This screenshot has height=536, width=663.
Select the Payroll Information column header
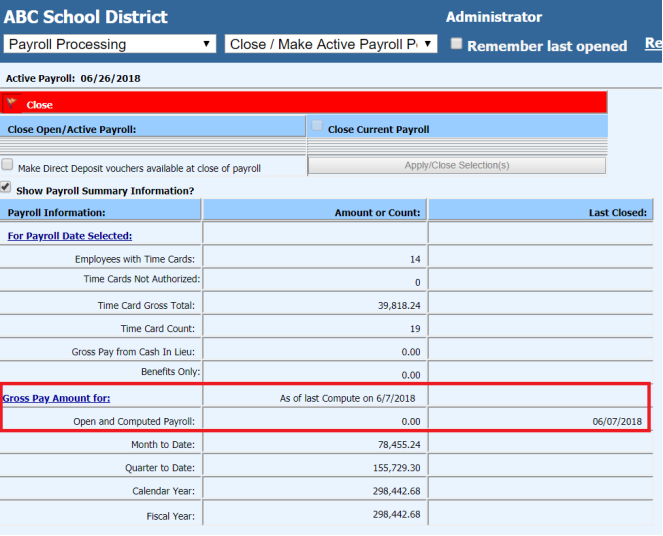pyautogui.click(x=57, y=212)
